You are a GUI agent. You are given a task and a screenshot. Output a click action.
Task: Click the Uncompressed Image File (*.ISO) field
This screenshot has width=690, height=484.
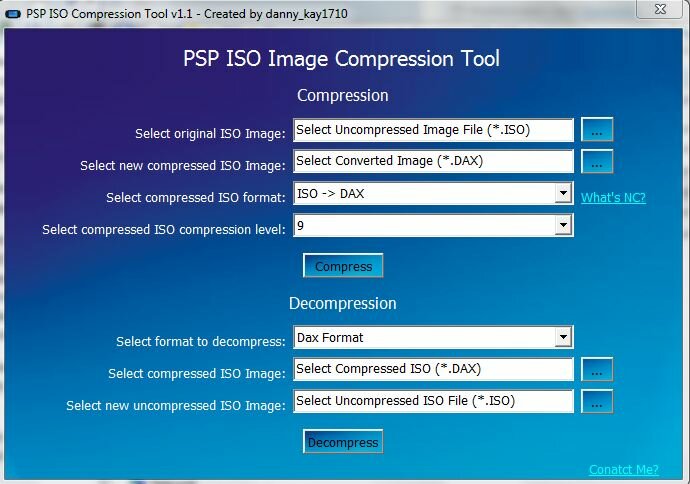tap(433, 130)
